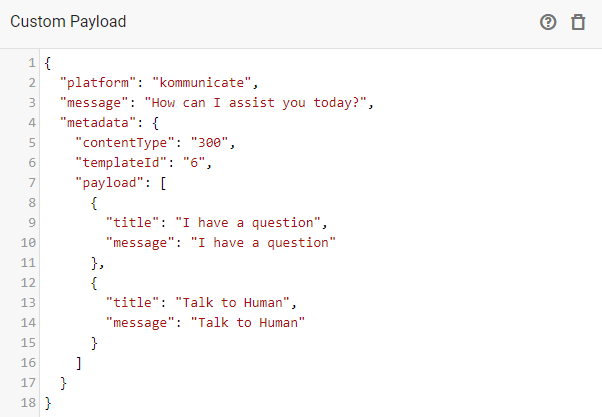The height and width of the screenshot is (417, 602).
Task: Delete the custom payload with trash icon
Action: [x=578, y=22]
